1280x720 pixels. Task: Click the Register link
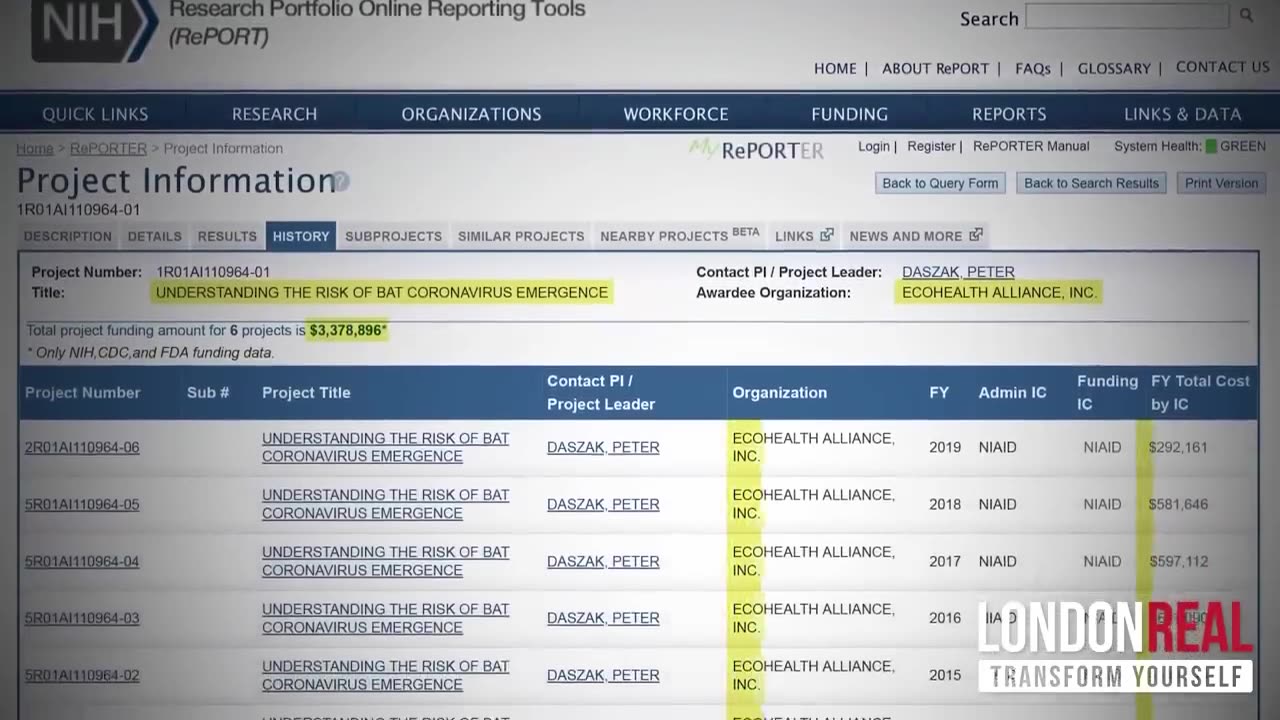[931, 146]
